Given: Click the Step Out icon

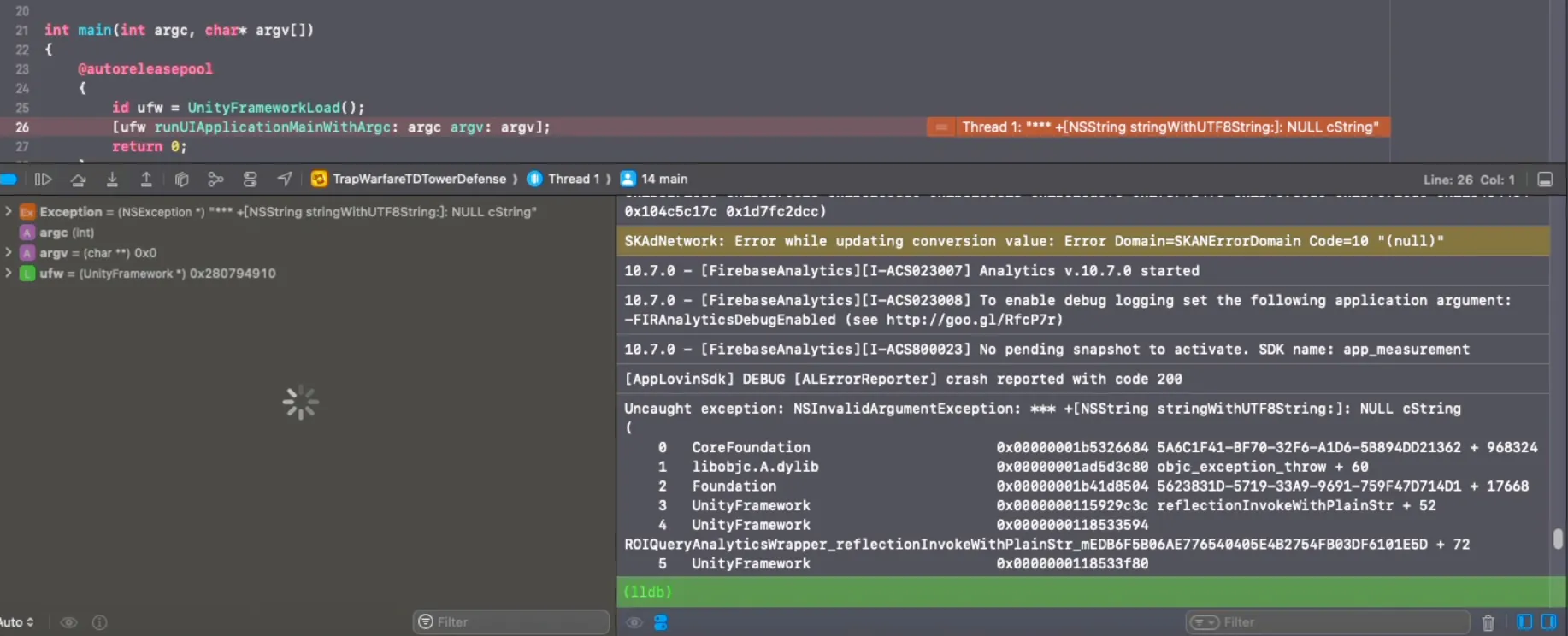Looking at the screenshot, I should coord(146,179).
